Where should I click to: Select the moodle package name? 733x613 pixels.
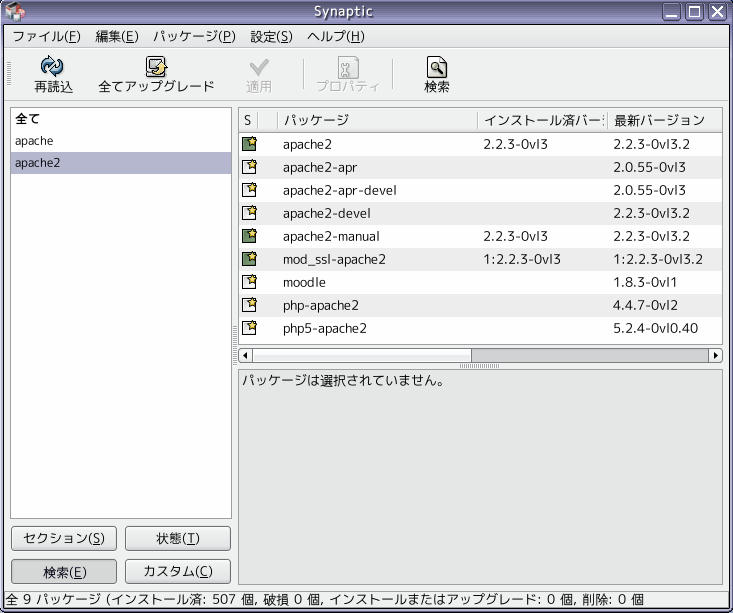click(x=304, y=282)
